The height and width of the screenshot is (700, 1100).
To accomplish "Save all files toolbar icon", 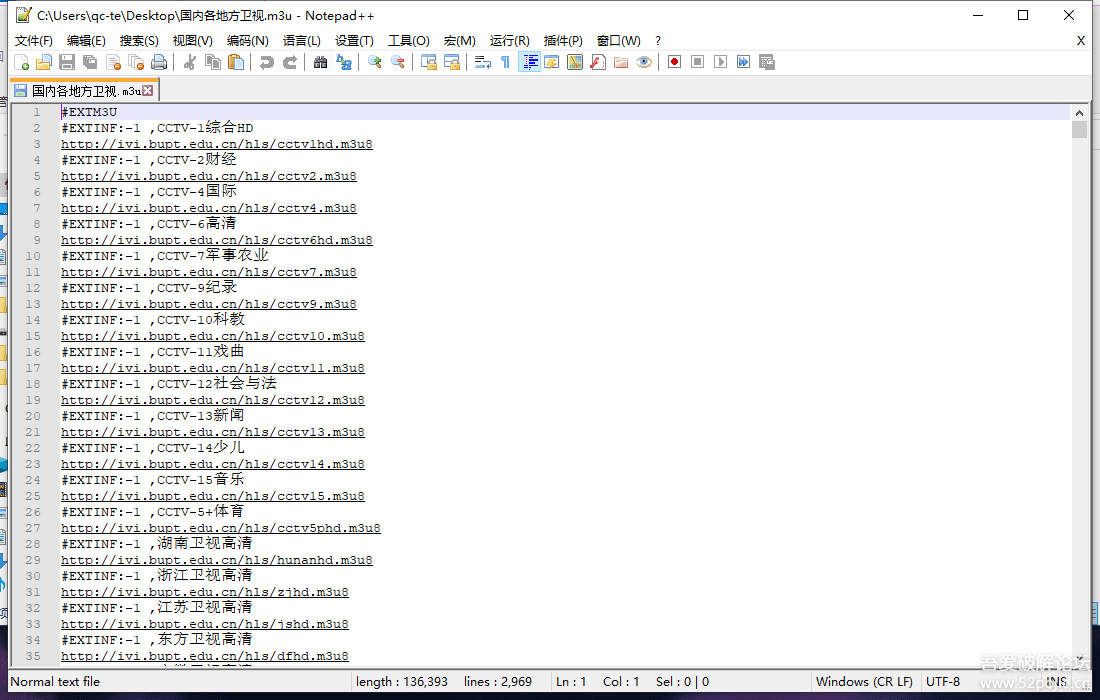I will (90, 62).
